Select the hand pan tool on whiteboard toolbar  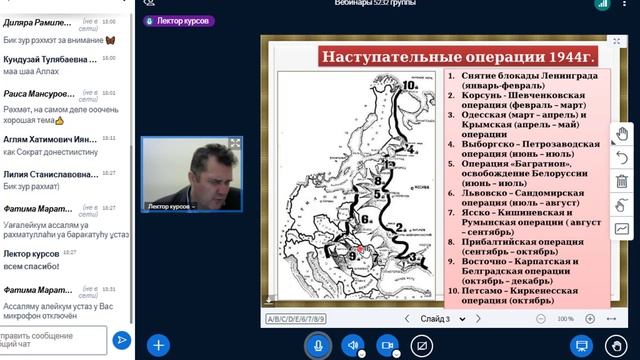[x=622, y=134]
